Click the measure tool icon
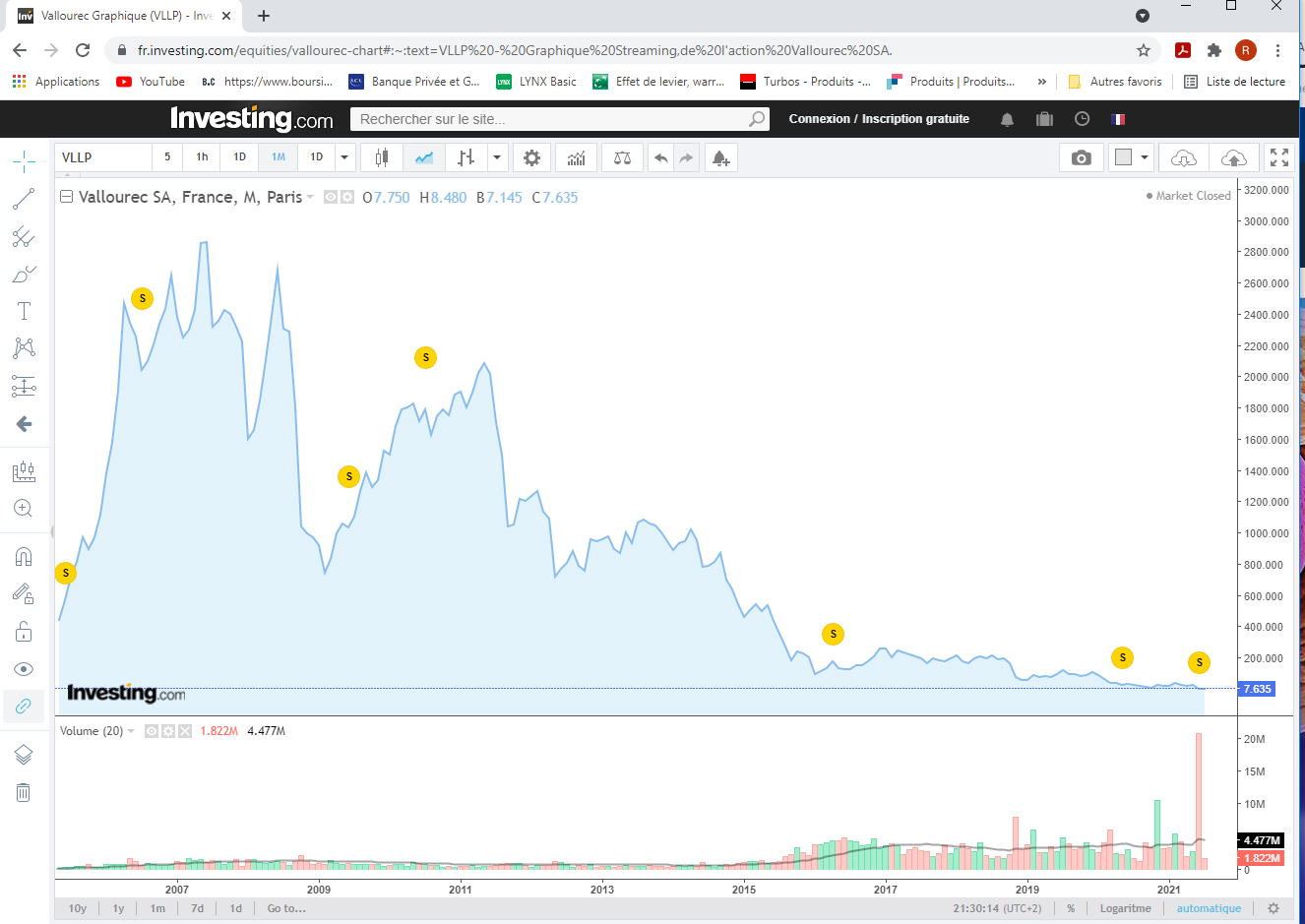 tap(24, 471)
